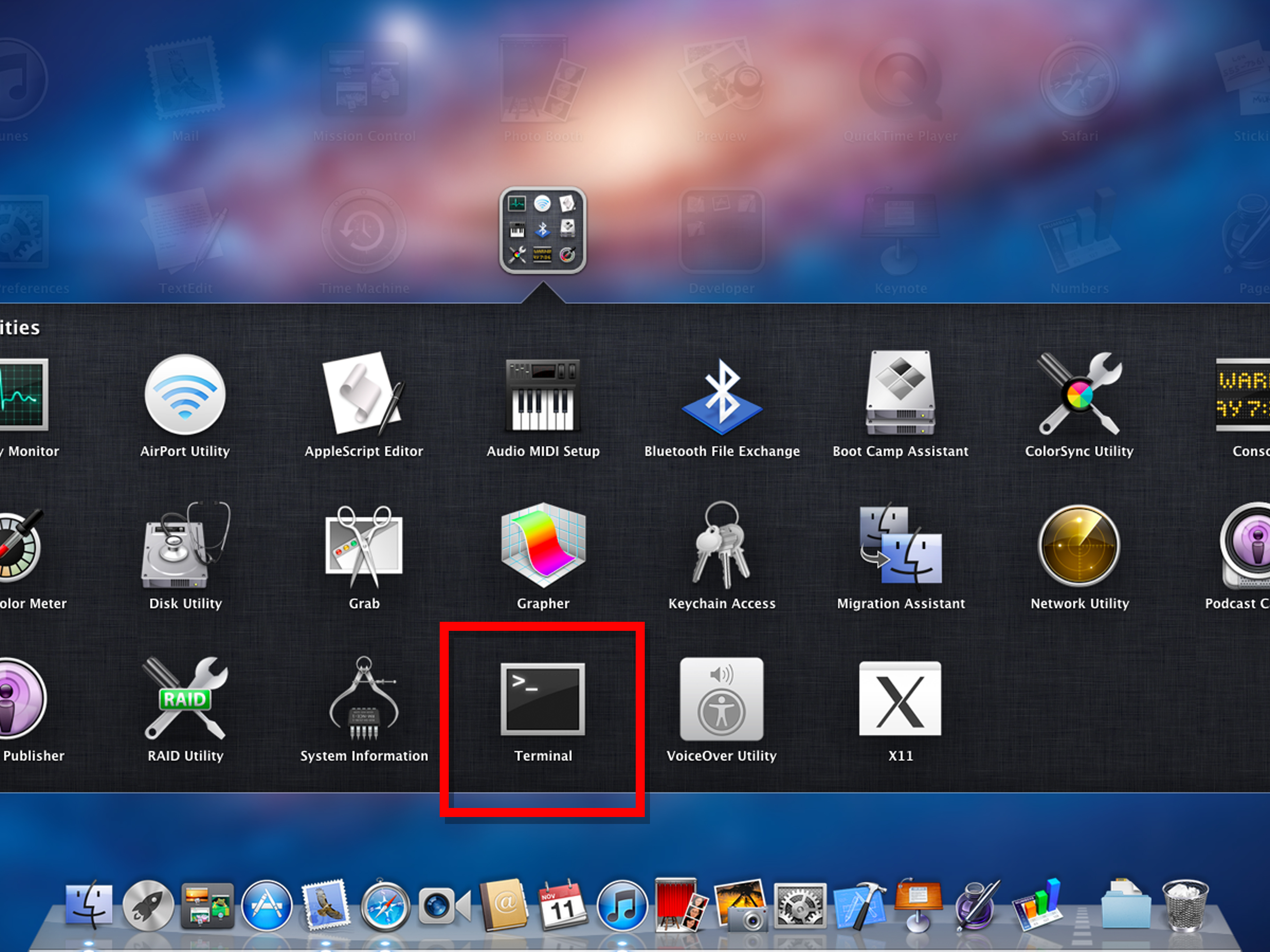
Task: Open Terminal app
Action: tap(542, 699)
